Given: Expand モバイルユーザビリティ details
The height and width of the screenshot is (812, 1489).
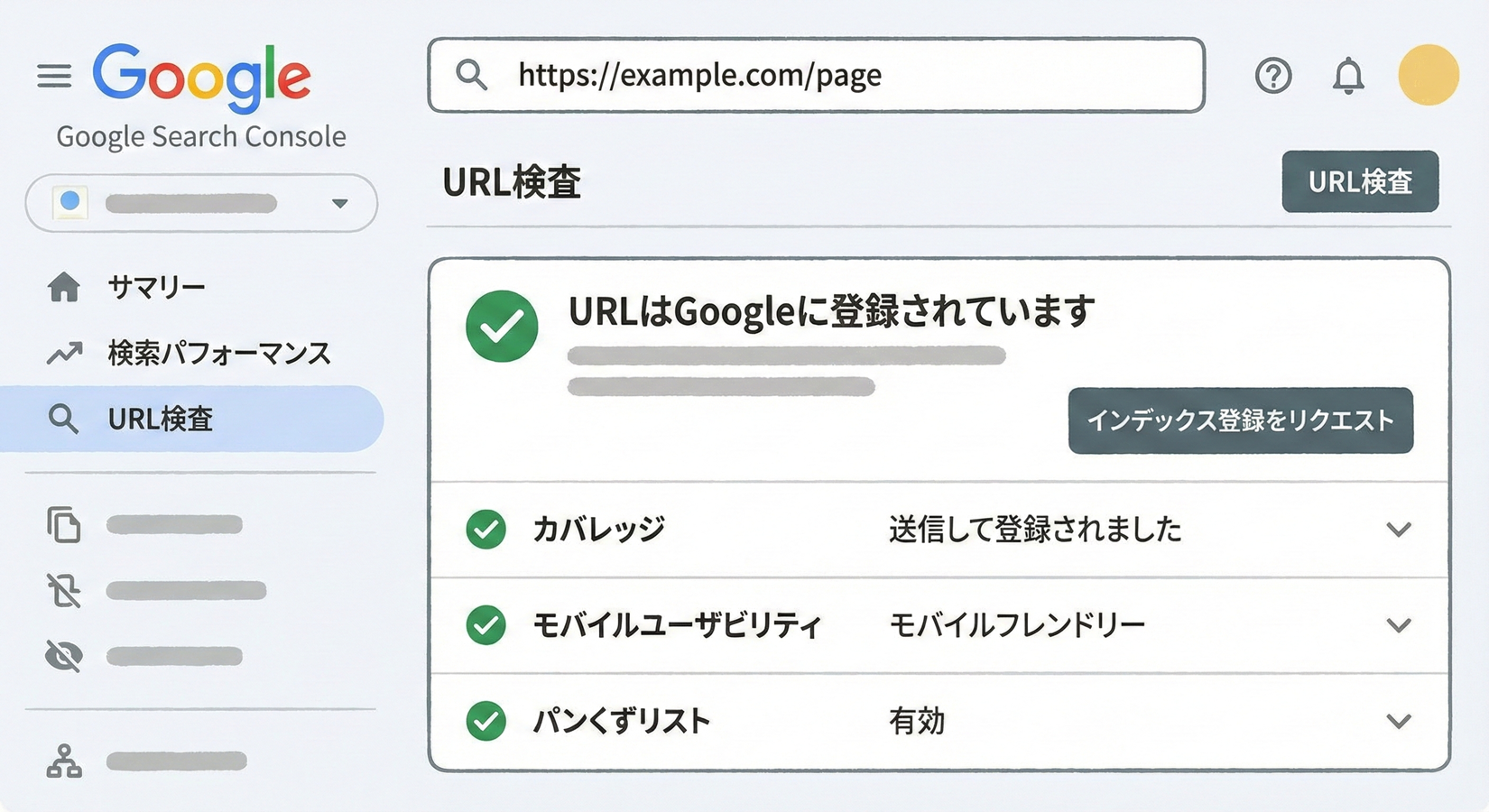Looking at the screenshot, I should (x=1400, y=625).
